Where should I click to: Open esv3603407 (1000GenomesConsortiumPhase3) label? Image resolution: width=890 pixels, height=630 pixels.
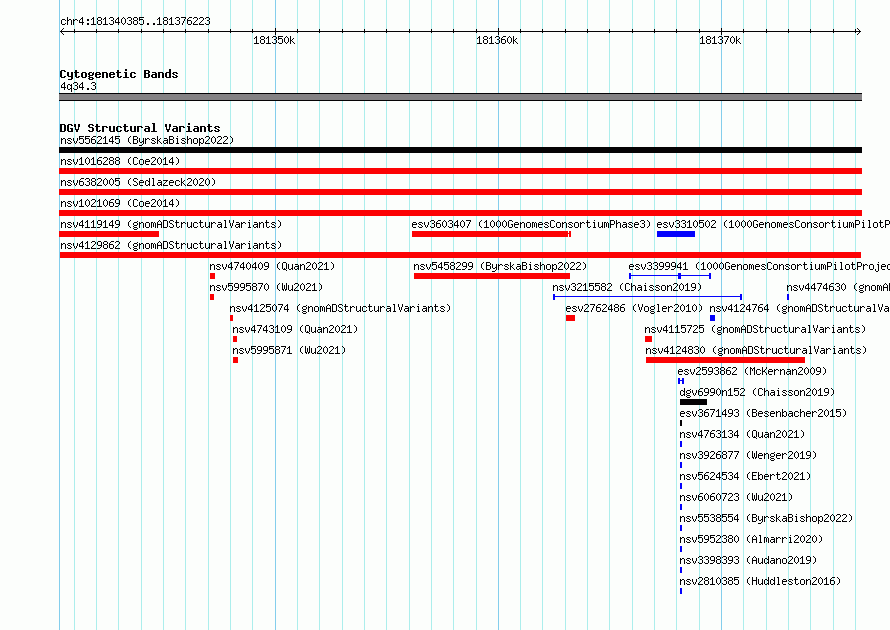(x=531, y=224)
